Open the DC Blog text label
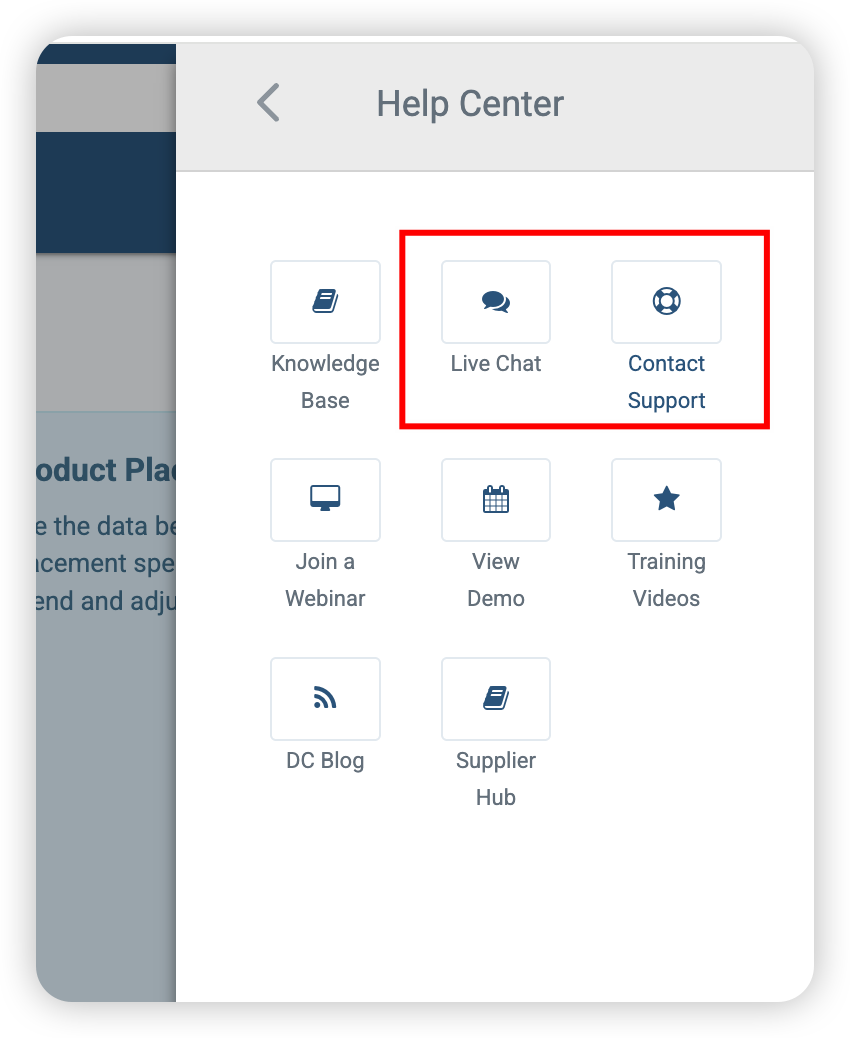This screenshot has height=1038, width=850. (325, 761)
